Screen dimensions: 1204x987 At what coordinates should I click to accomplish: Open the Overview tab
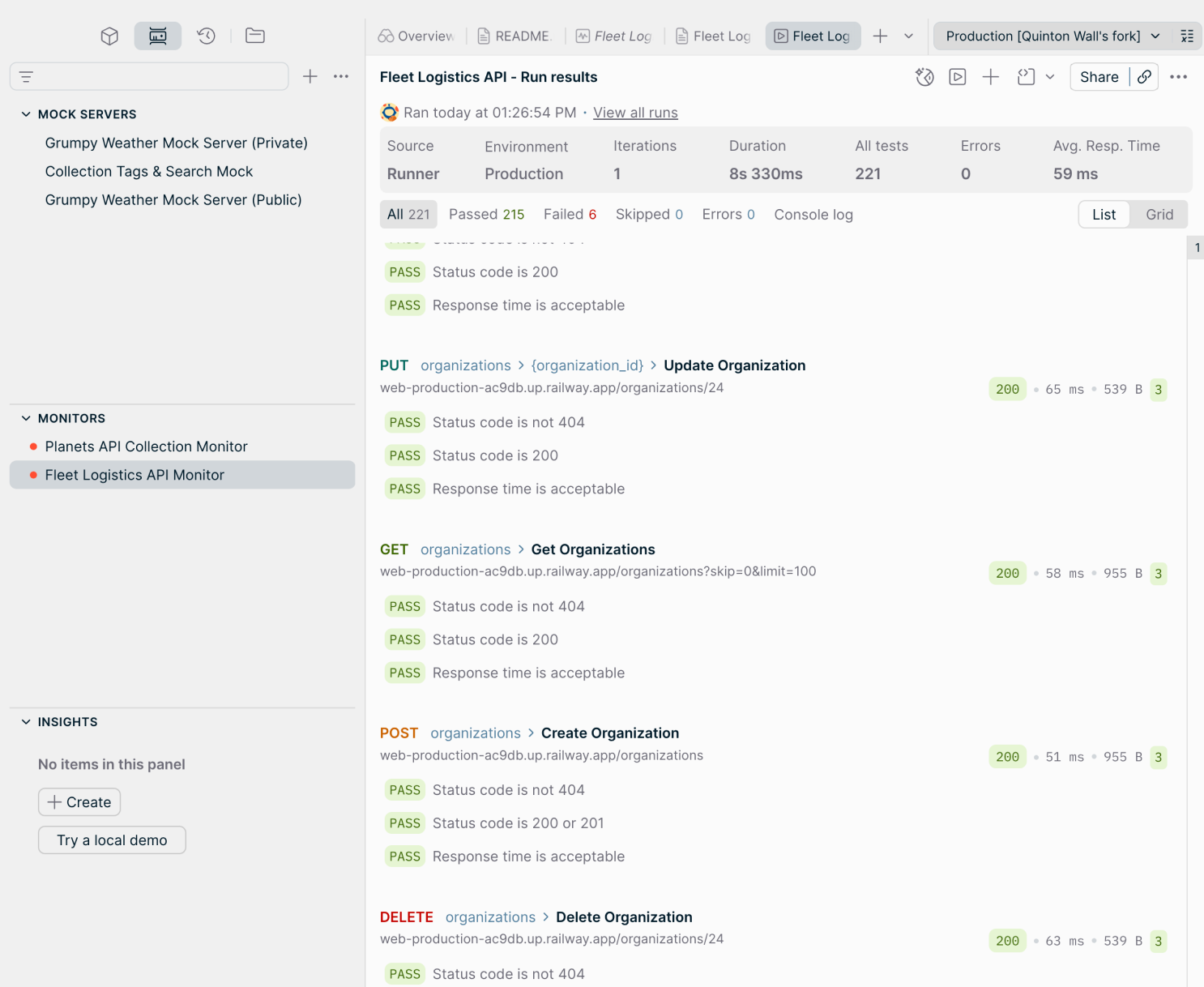[x=415, y=36]
